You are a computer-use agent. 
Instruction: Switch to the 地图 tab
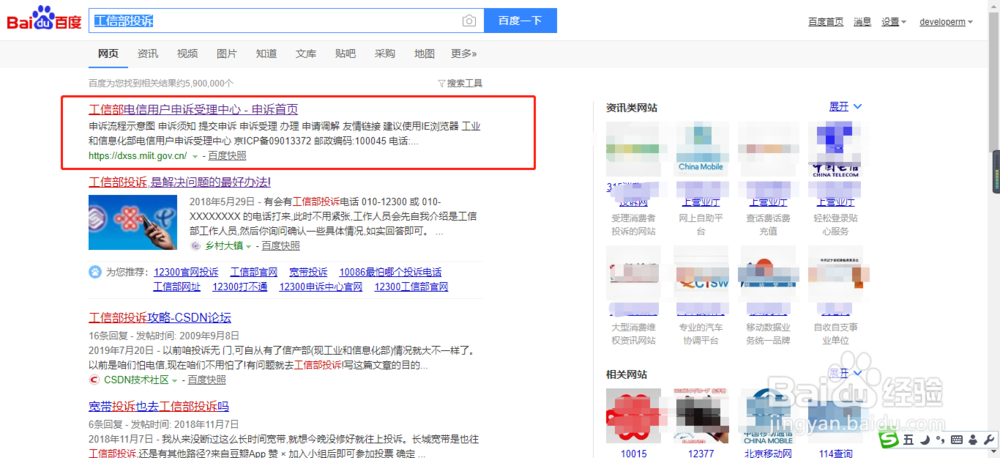point(424,54)
